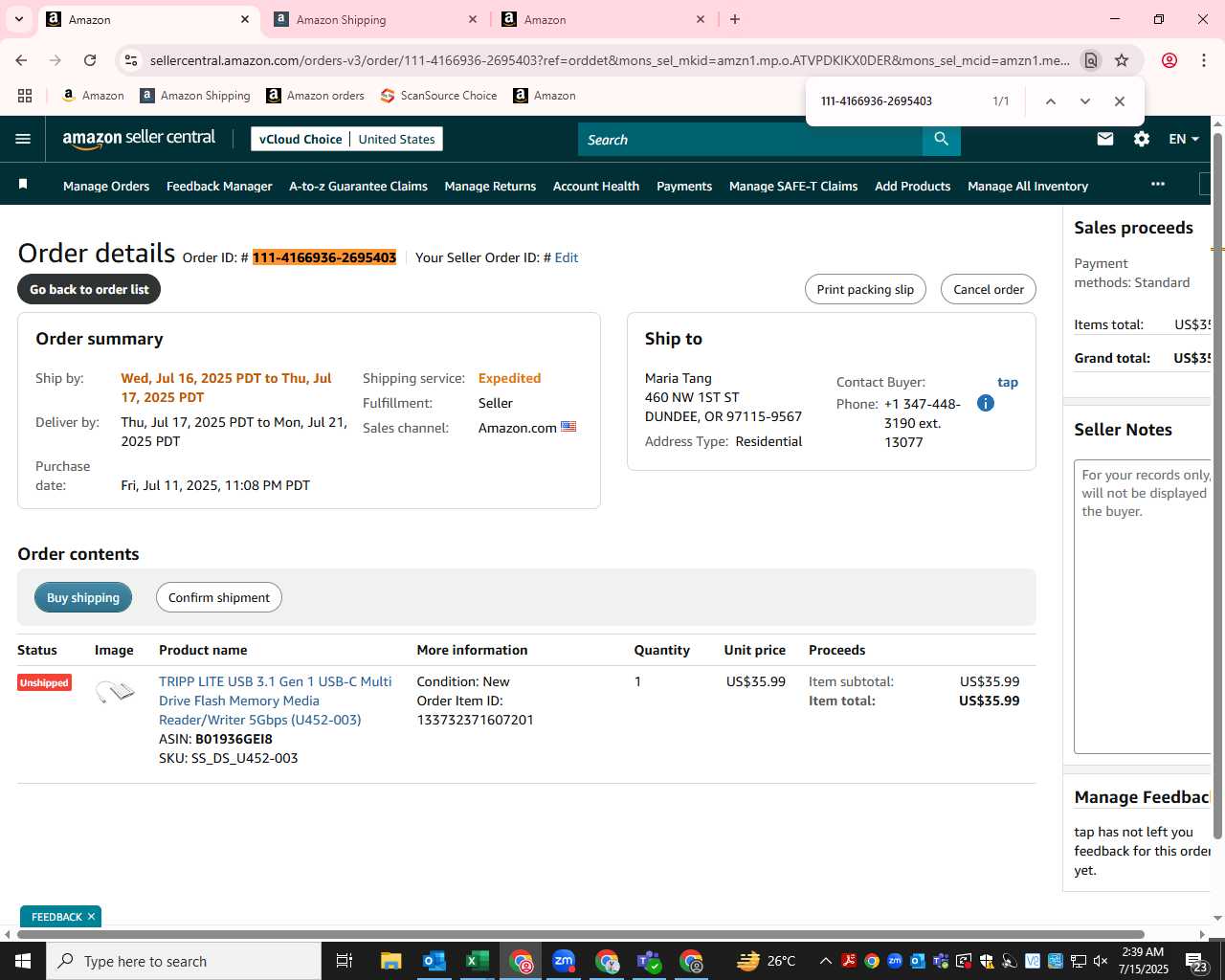
Task: Open the mail messages icon
Action: (x=1105, y=139)
